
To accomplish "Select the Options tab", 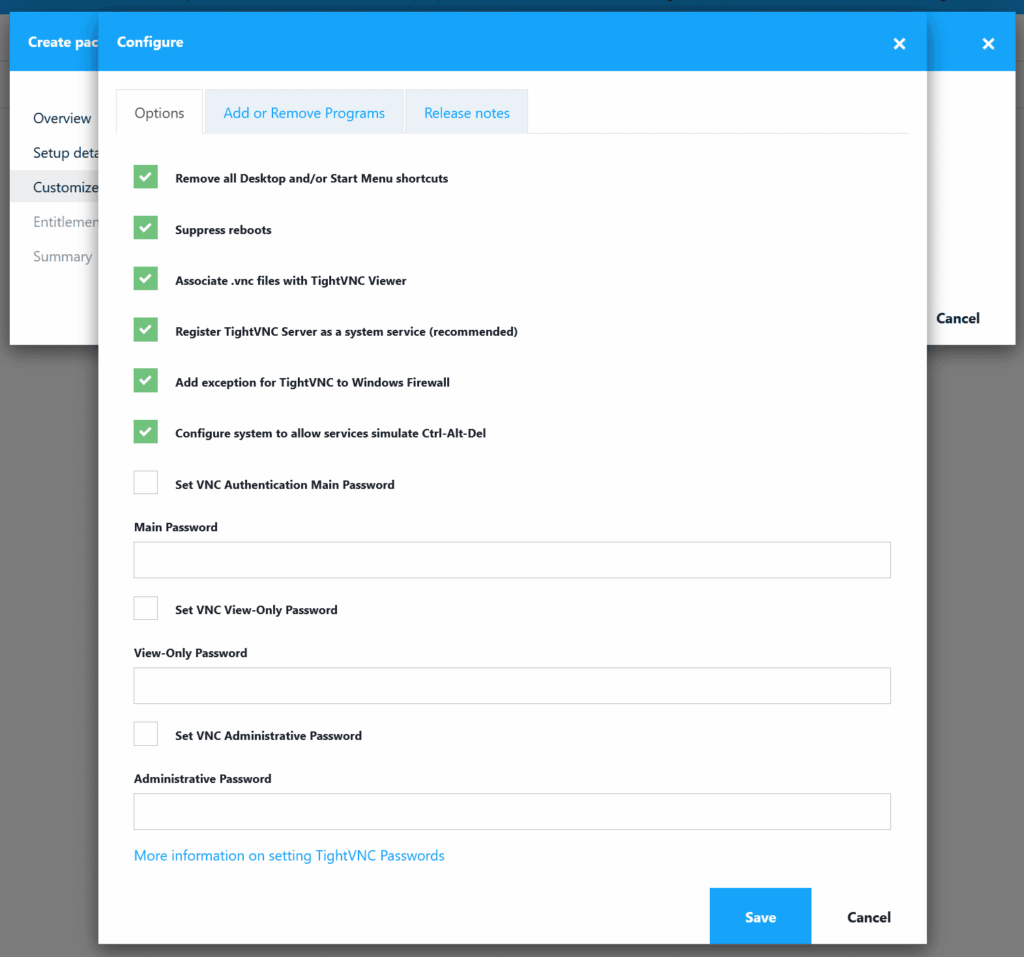I will (159, 113).
